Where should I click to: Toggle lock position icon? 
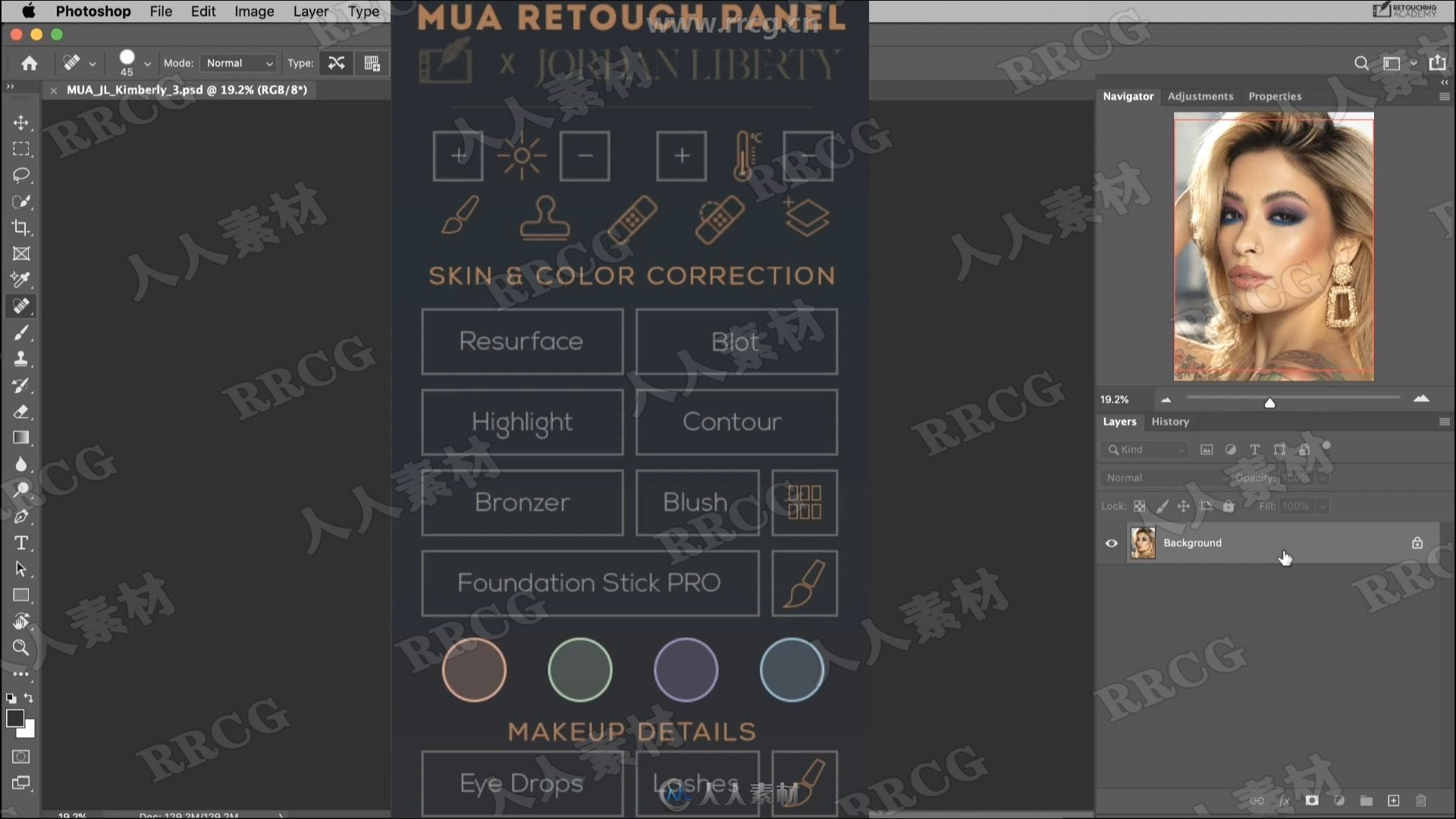pyautogui.click(x=1184, y=506)
